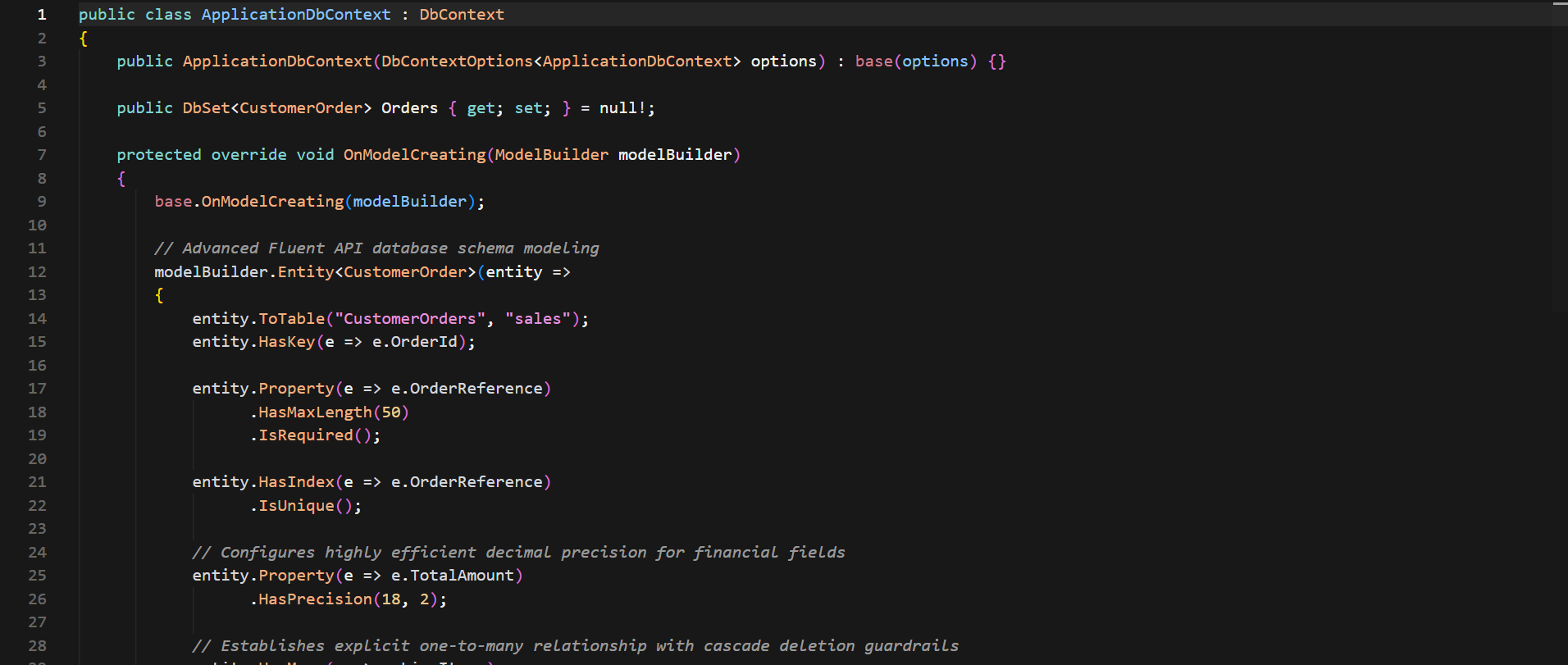The height and width of the screenshot is (665, 1568).
Task: Click the "IsRequired" method call
Action: pos(306,435)
